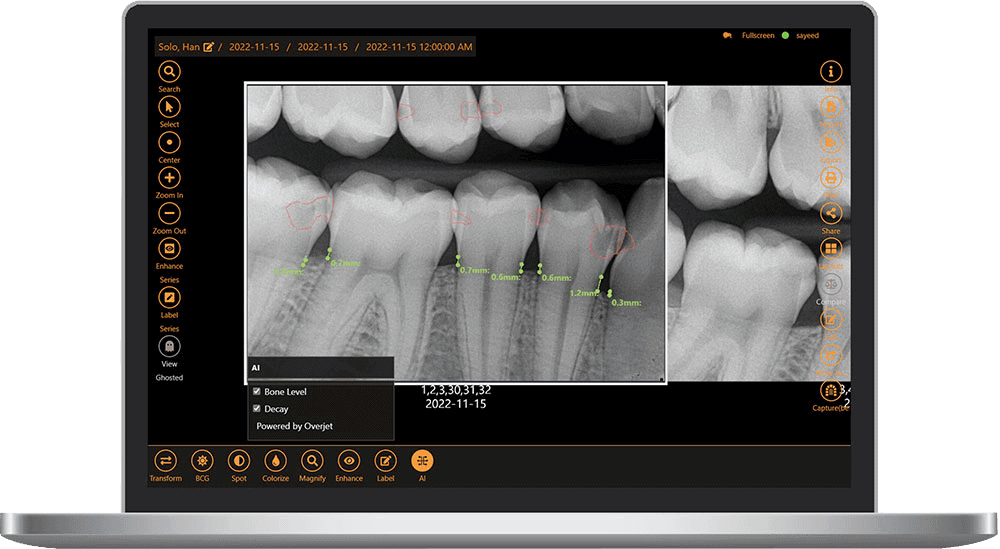Import an image using Import icon
Screen dimensions: 1000x549
click(x=830, y=106)
